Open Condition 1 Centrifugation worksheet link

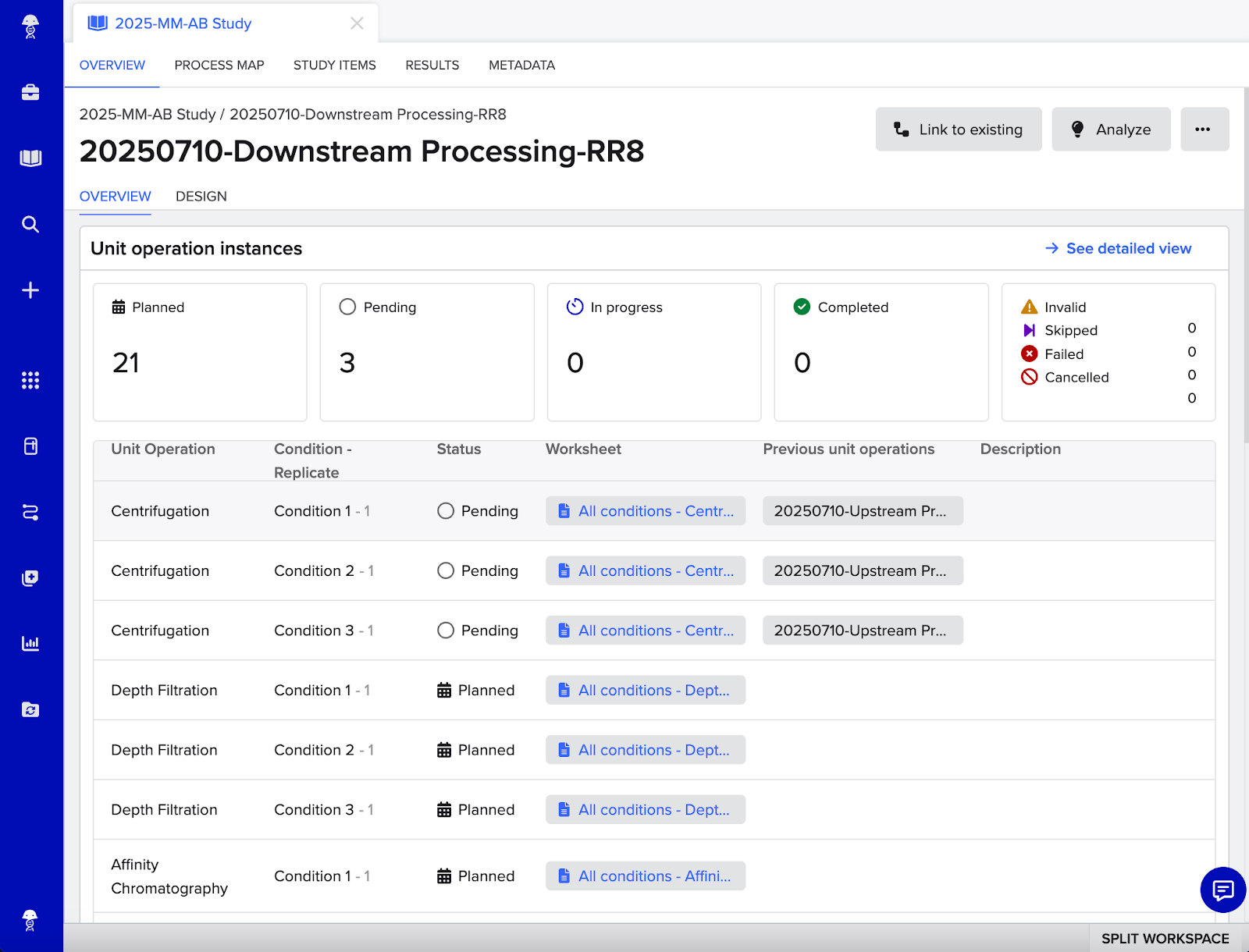pos(646,511)
